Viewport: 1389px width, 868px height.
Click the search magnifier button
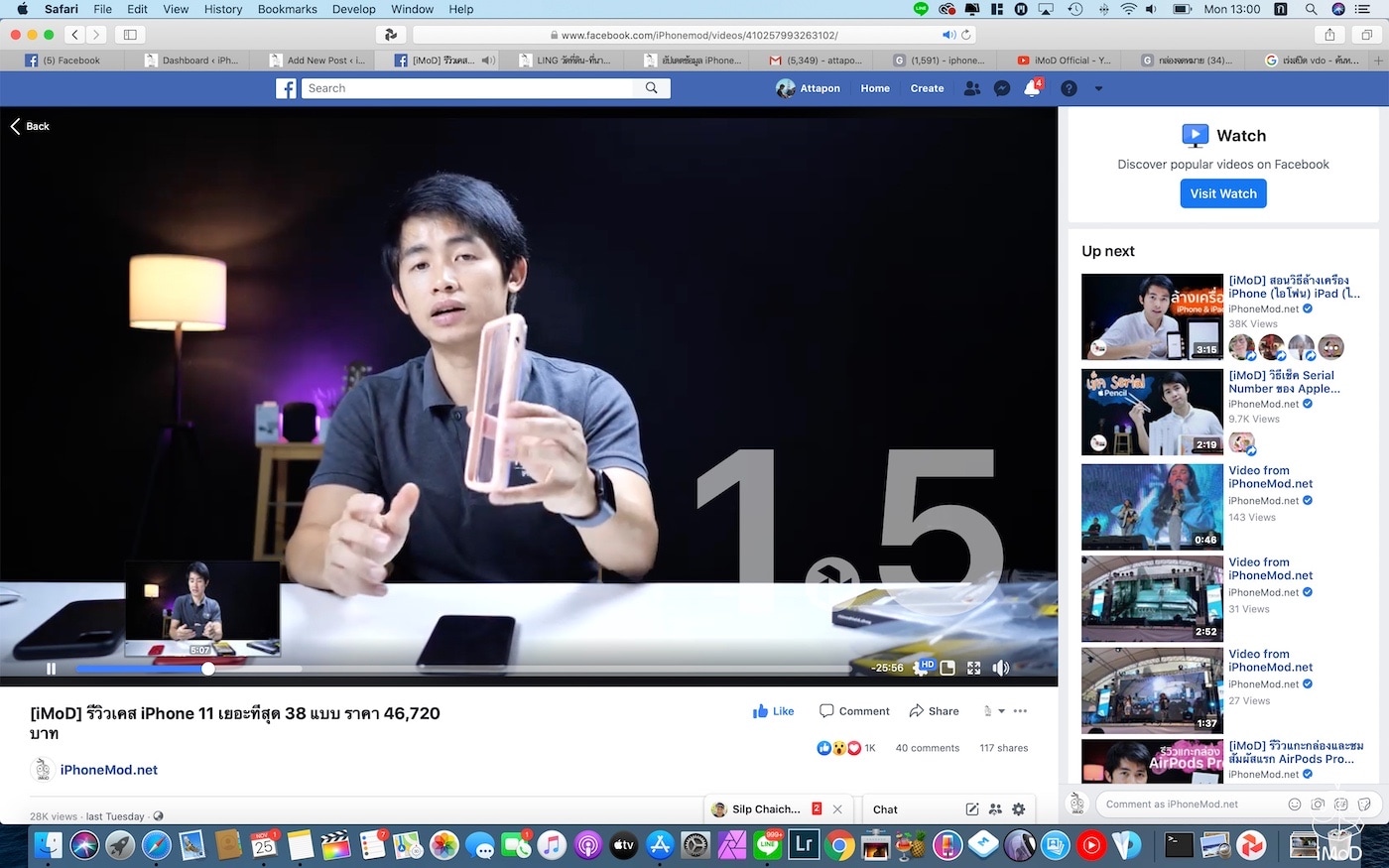651,88
